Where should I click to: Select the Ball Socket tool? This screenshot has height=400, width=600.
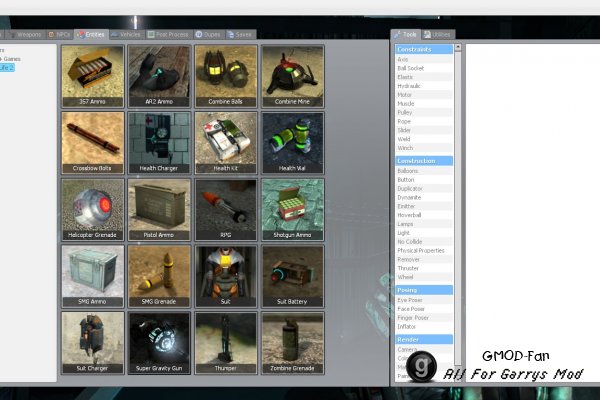click(424, 68)
